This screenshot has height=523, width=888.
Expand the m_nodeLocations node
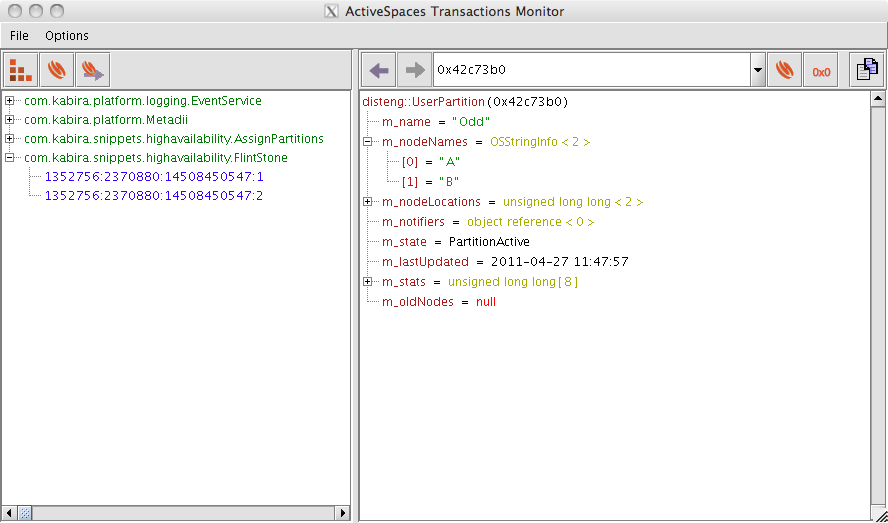(x=368, y=202)
